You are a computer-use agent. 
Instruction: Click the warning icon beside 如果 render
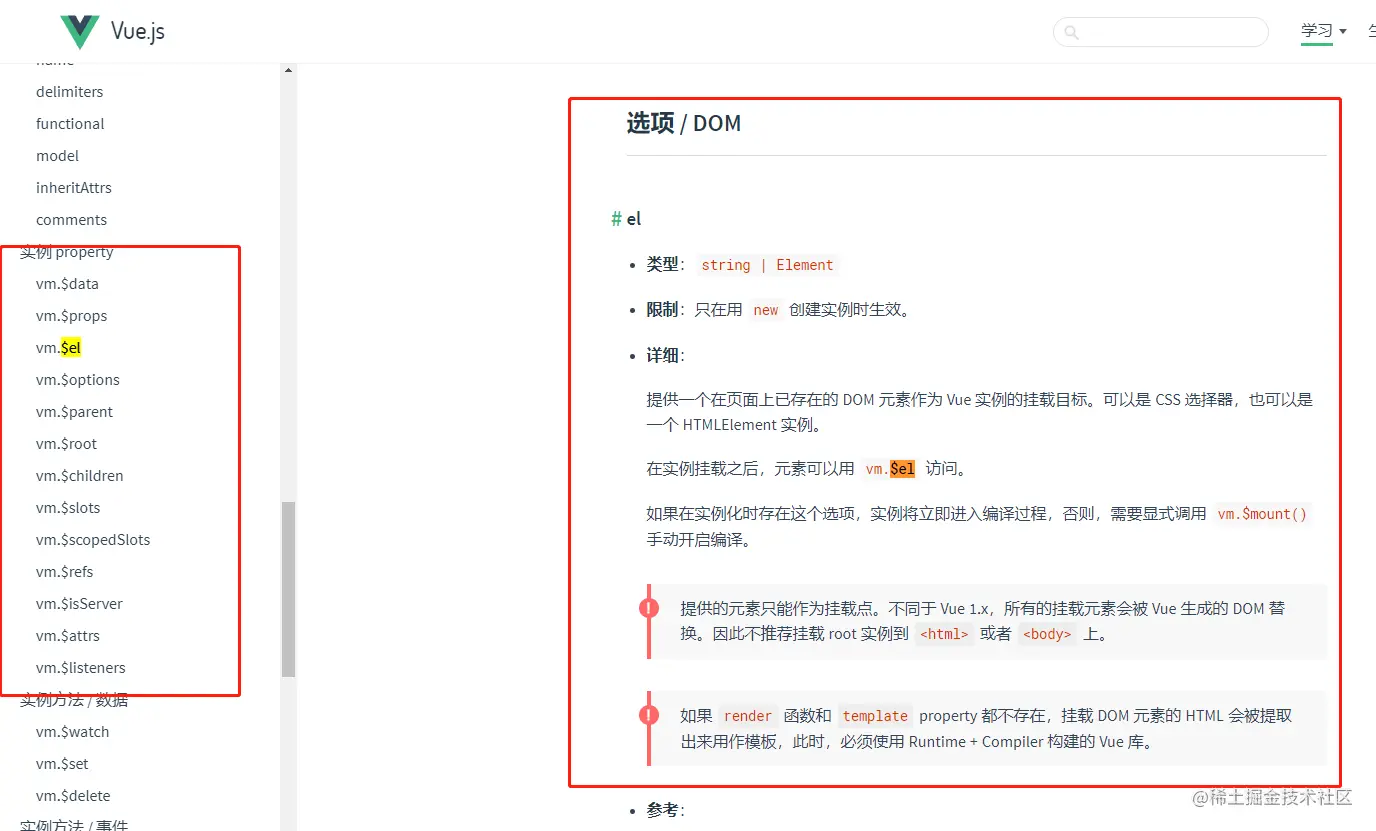(x=649, y=715)
